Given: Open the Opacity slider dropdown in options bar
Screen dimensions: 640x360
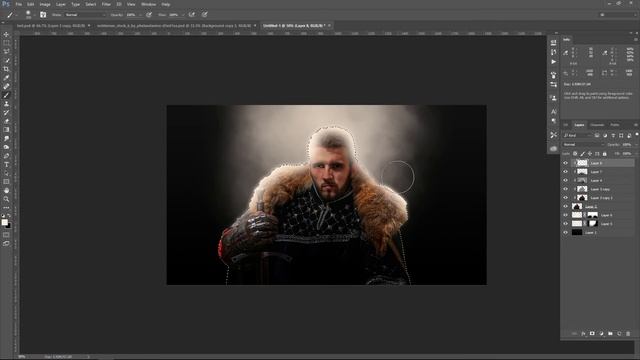Looking at the screenshot, I should [140, 15].
